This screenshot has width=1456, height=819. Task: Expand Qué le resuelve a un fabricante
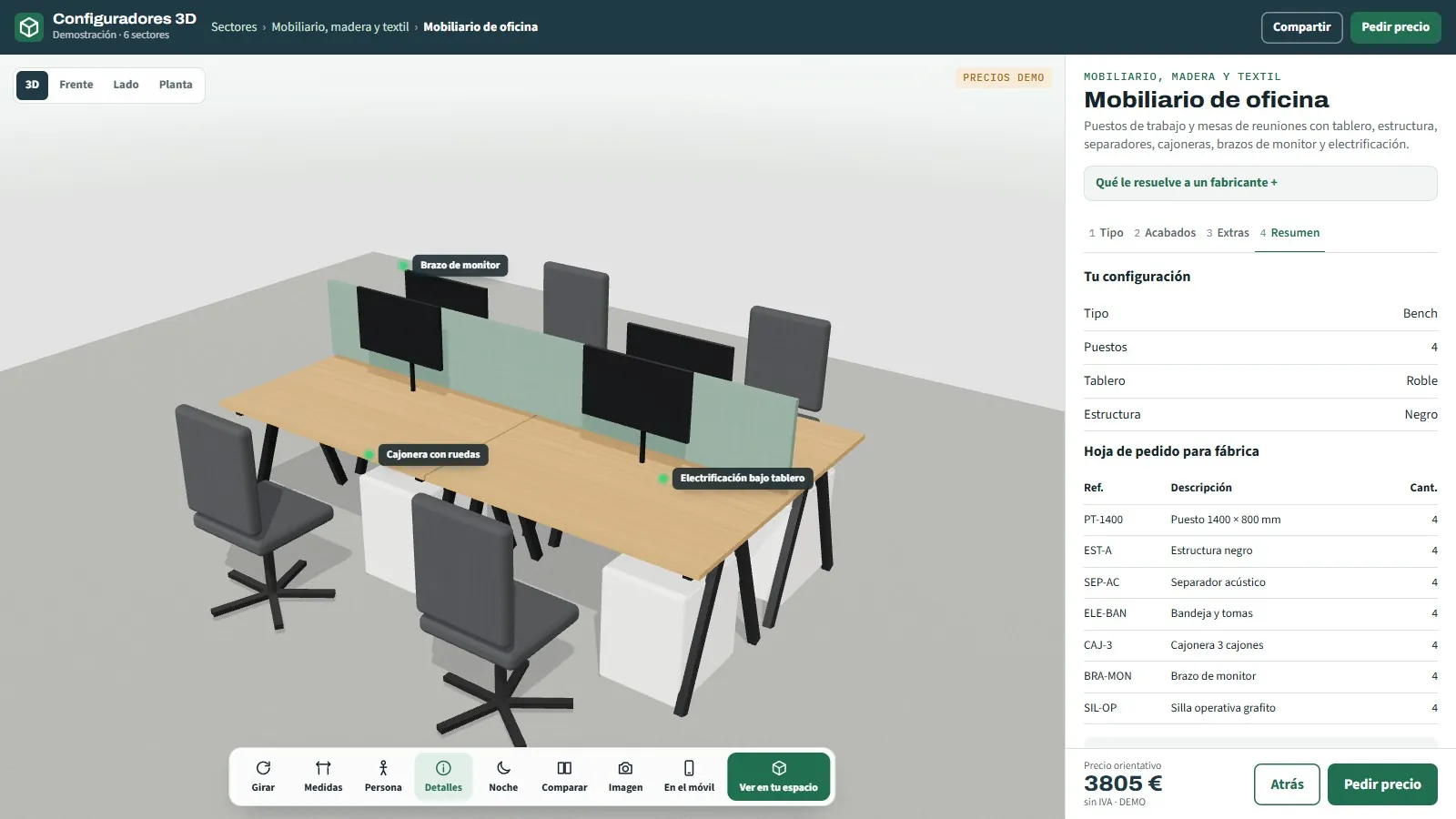point(1260,183)
